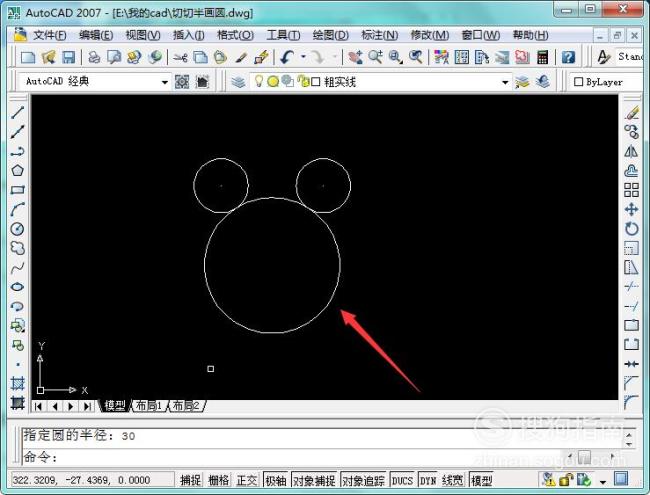Open the 修改(M) menu
Image resolution: width=650 pixels, height=495 pixels.
(429, 35)
